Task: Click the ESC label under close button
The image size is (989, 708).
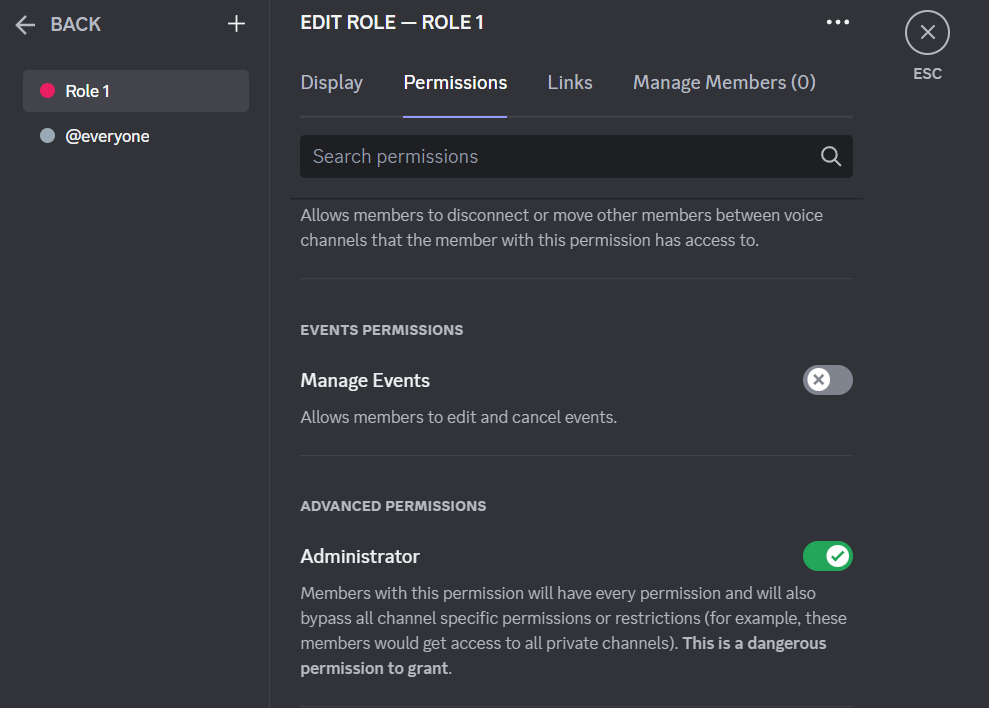Action: (x=927, y=74)
